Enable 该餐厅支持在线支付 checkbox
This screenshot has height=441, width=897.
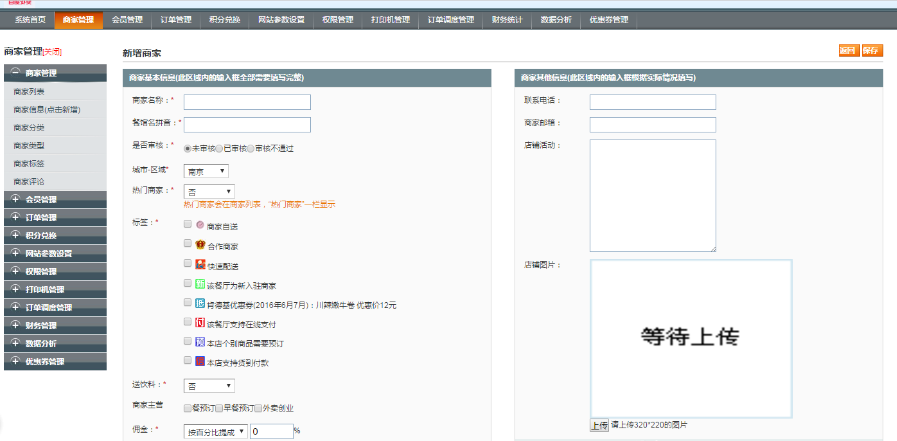click(x=188, y=321)
